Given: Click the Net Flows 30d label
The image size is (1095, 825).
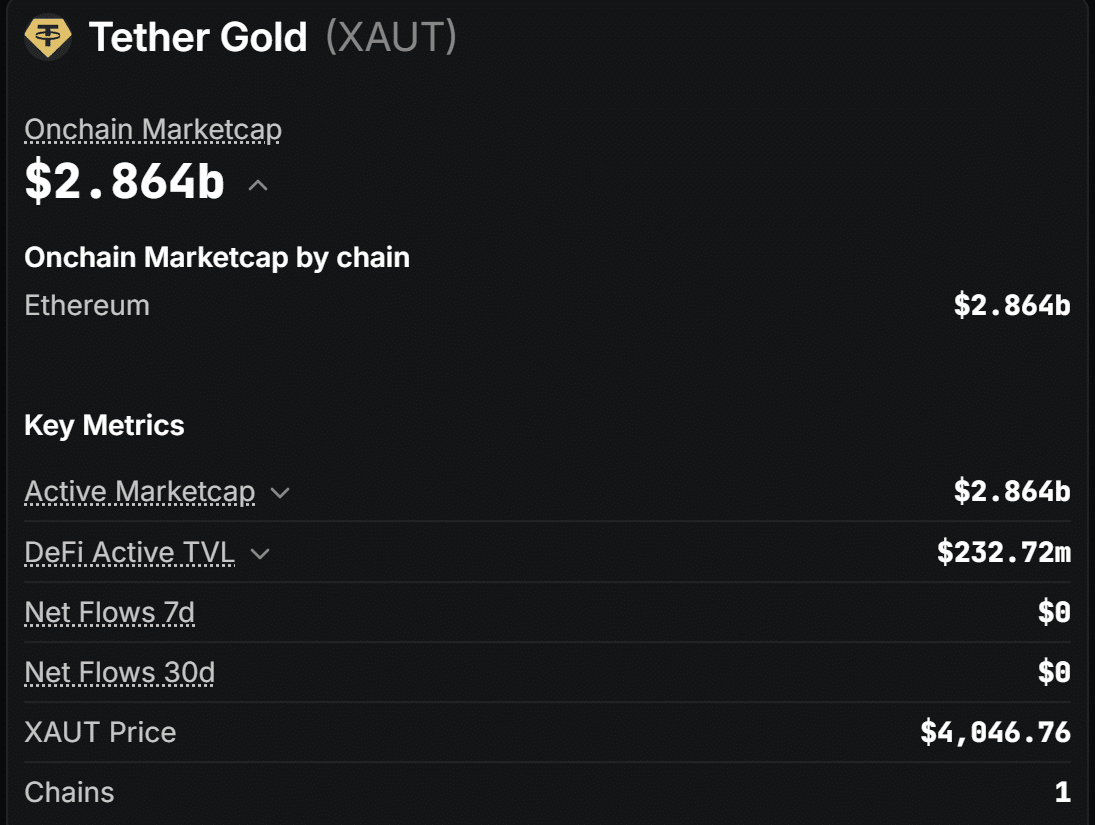Looking at the screenshot, I should pyautogui.click(x=119, y=673).
